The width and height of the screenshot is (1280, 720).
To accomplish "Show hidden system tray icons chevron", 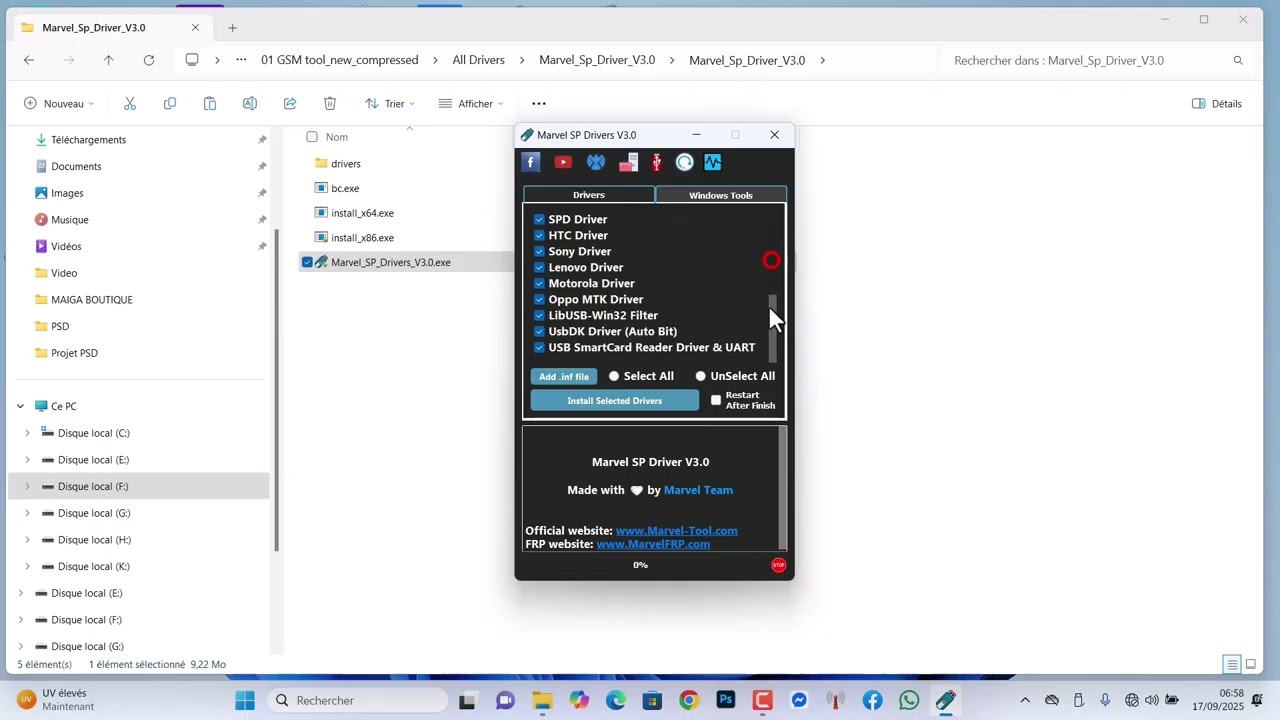I will click(1024, 701).
